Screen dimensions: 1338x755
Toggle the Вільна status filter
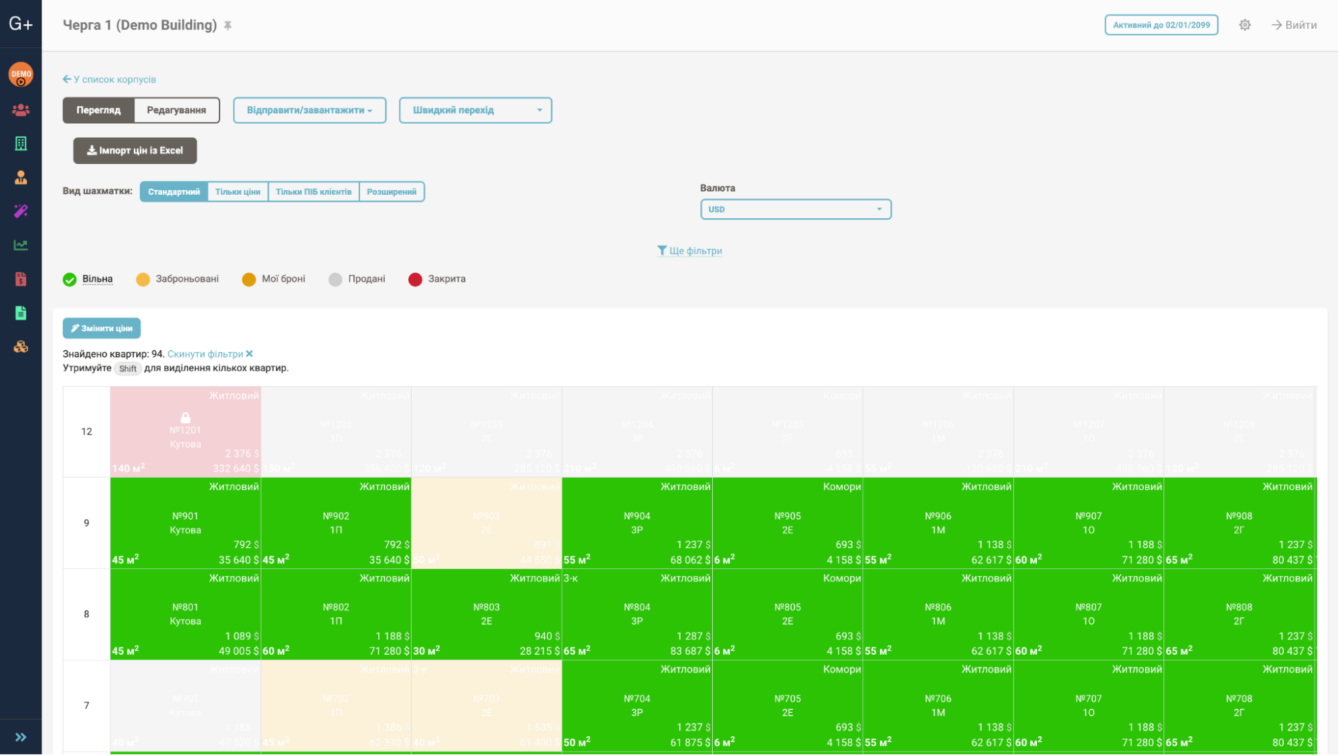tap(88, 279)
